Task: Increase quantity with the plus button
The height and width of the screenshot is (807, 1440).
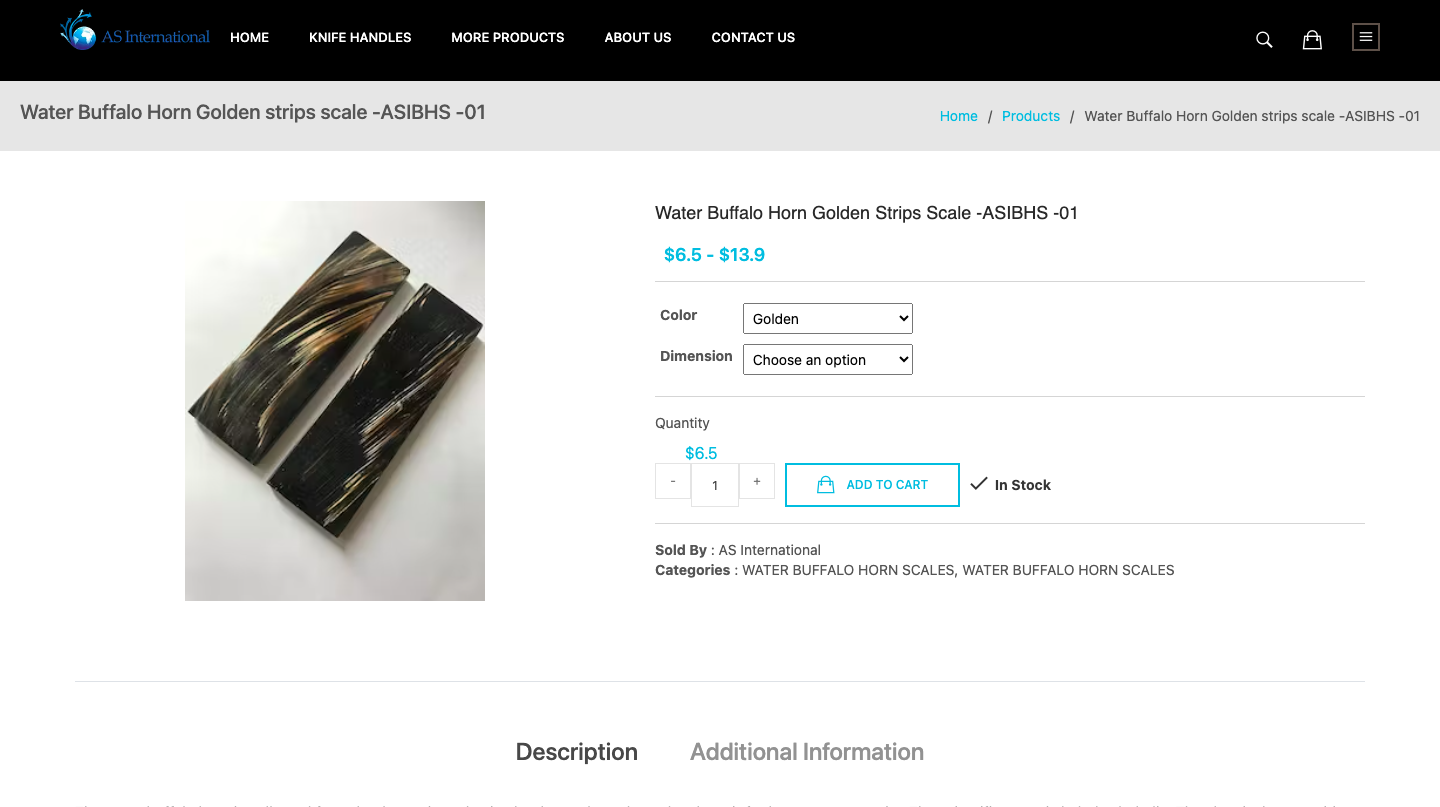Action: click(757, 481)
